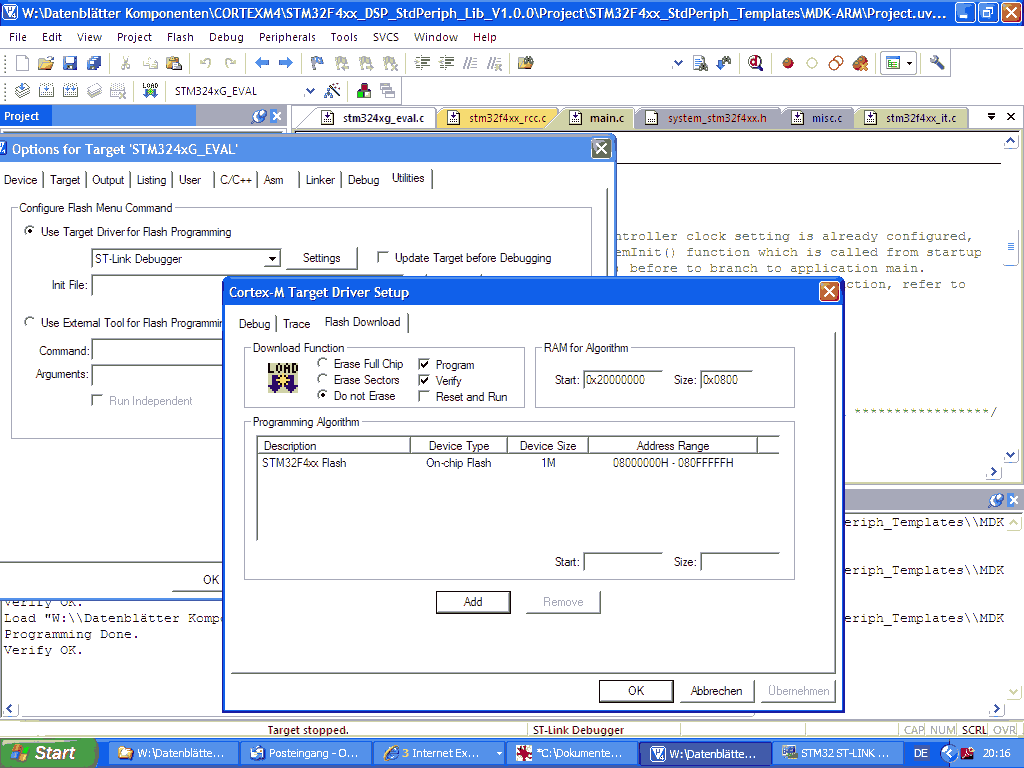1024x768 pixels.
Task: Open Configuration wrench icon
Action: [x=937, y=63]
